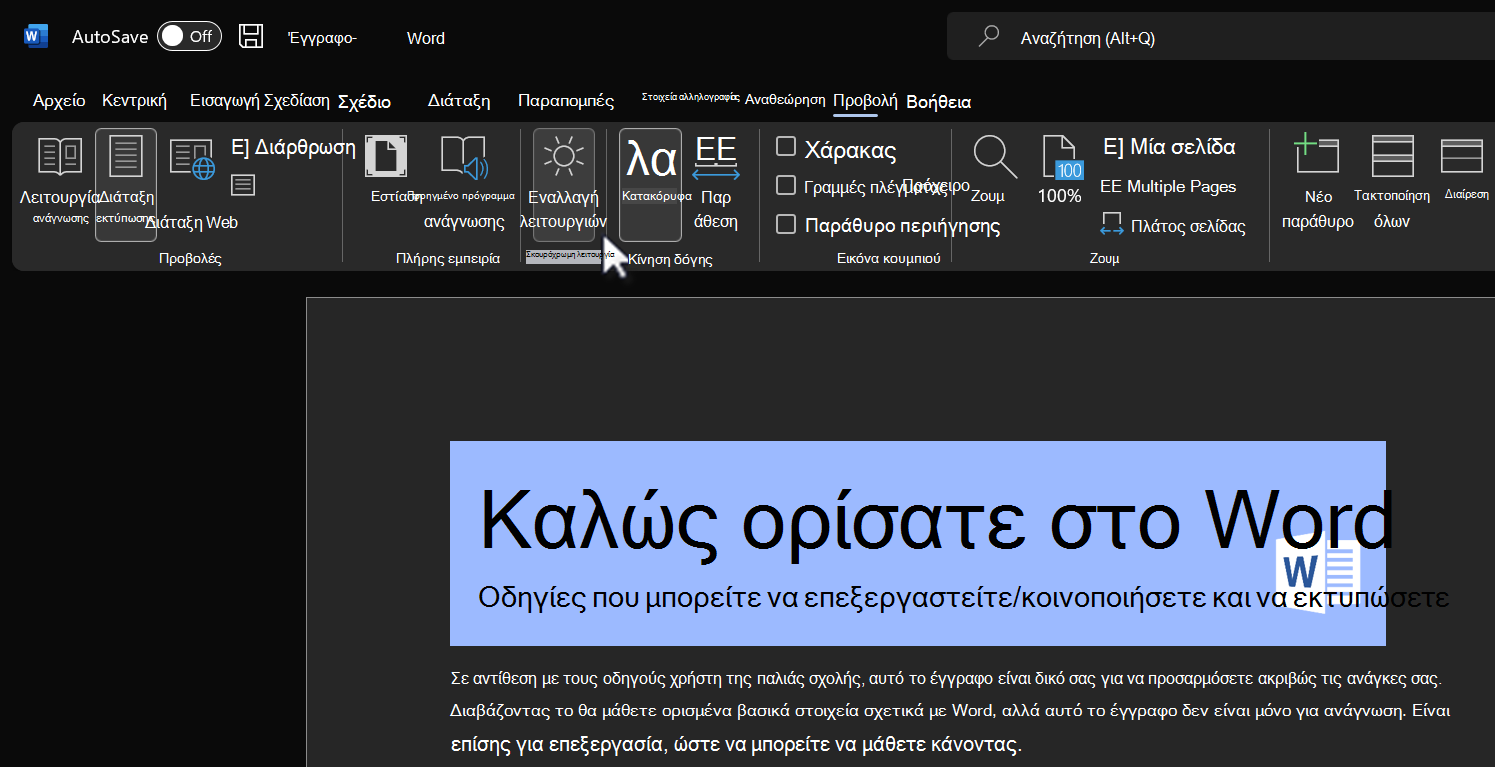
Task: Open the Παραπομπές tab
Action: (566, 100)
